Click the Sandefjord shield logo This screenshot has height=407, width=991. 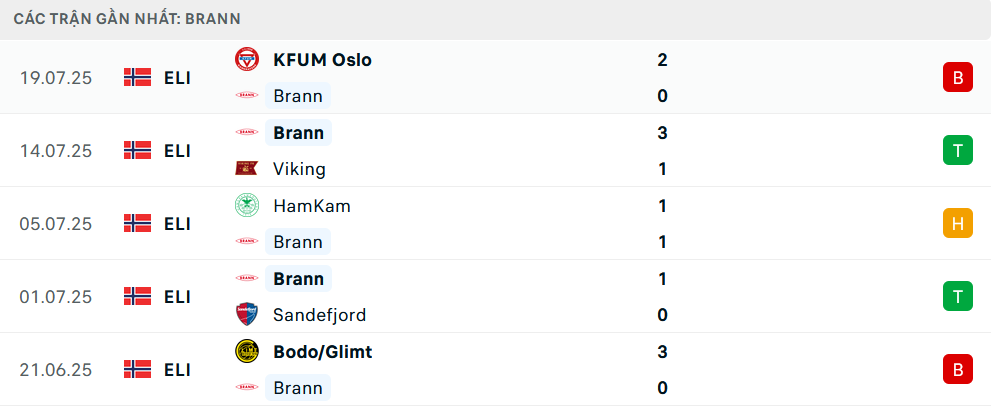[x=246, y=314]
